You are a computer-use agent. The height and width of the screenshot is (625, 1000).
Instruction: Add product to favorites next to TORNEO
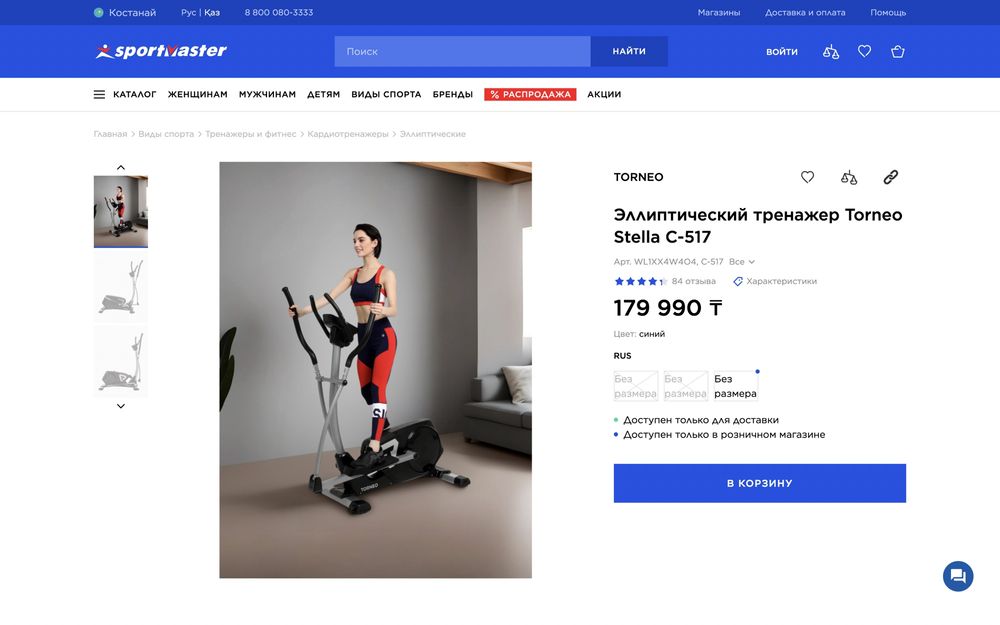807,177
